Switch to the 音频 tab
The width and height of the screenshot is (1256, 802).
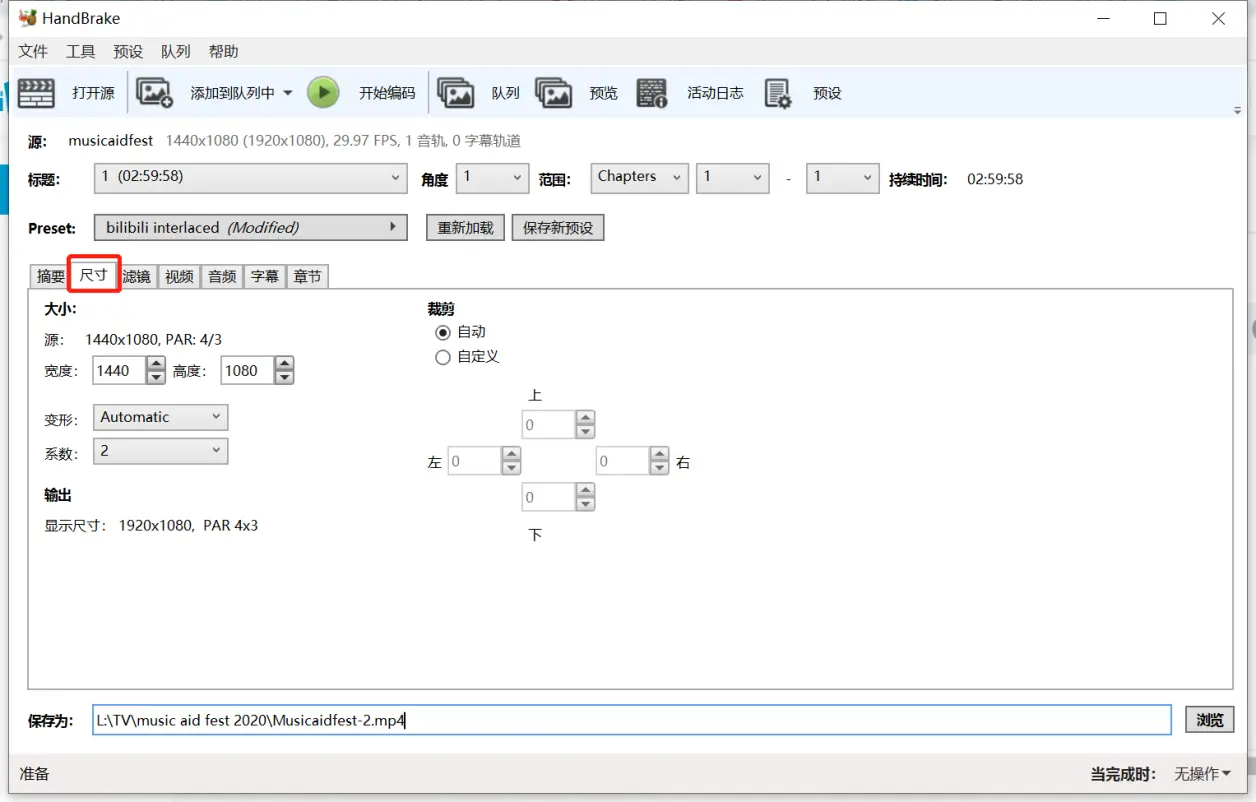coord(223,277)
